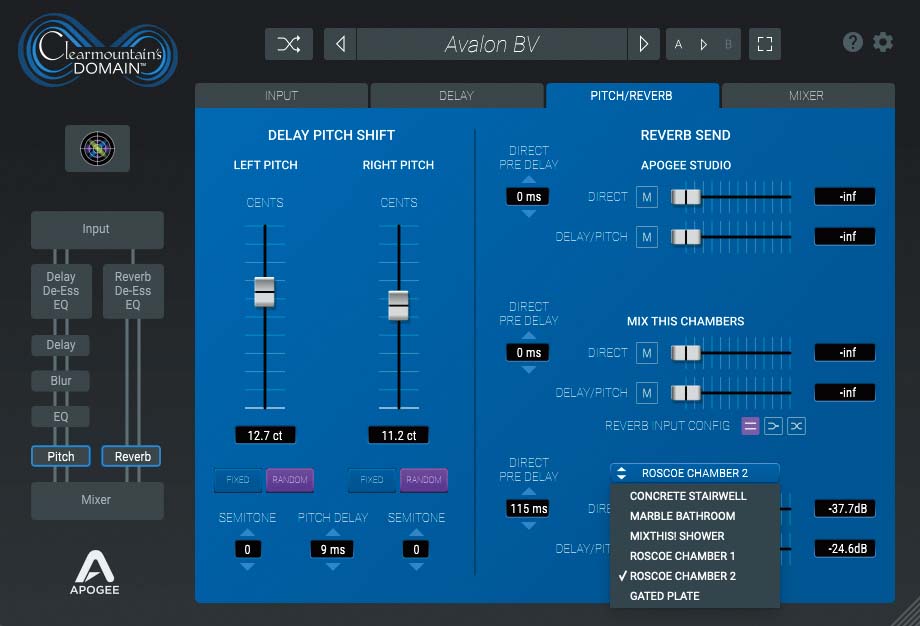Select parallel reverb input config icon
Screen dimensions: 920x626
[750, 426]
